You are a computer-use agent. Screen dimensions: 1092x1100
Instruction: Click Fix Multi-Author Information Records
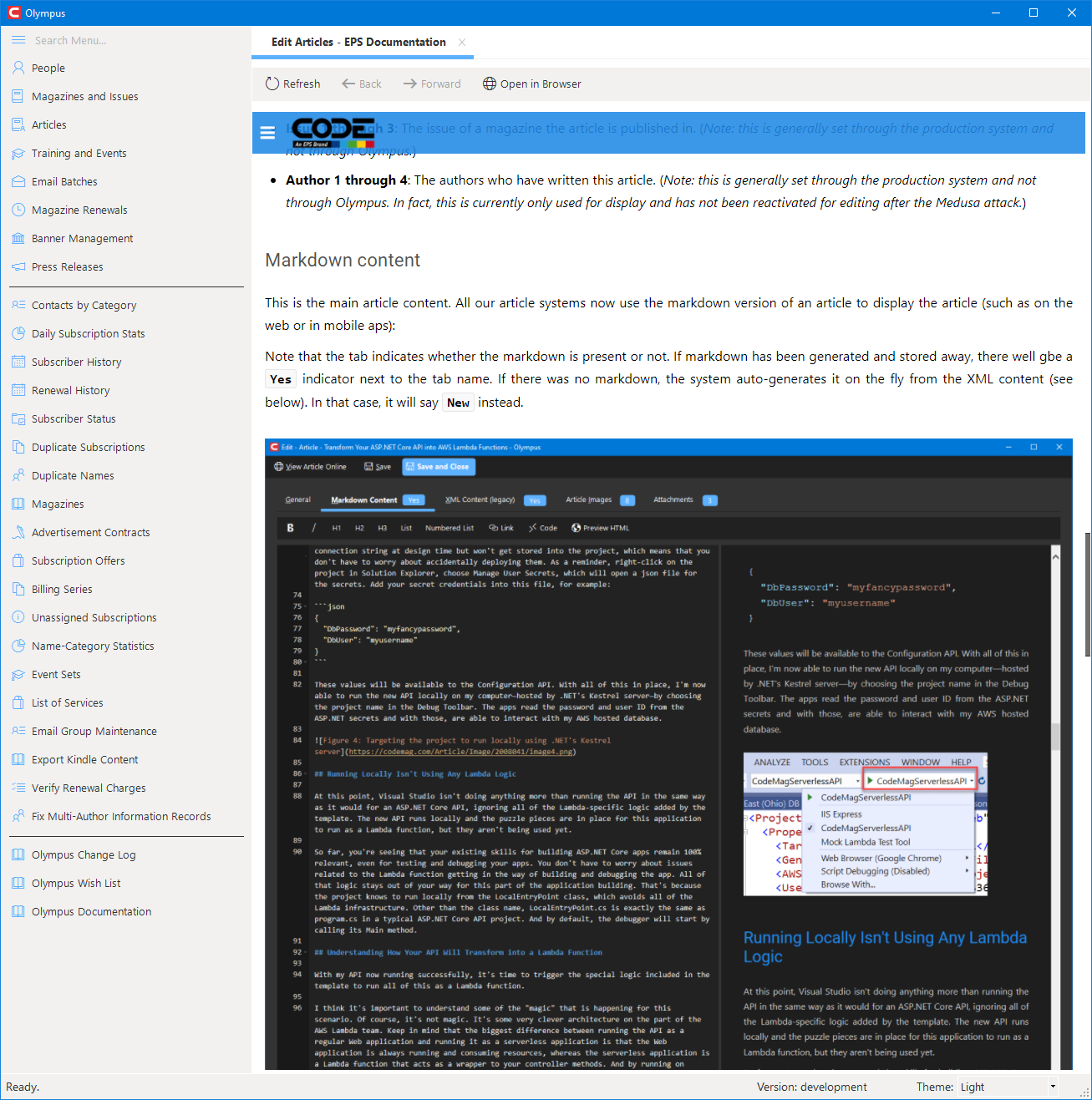(x=121, y=817)
